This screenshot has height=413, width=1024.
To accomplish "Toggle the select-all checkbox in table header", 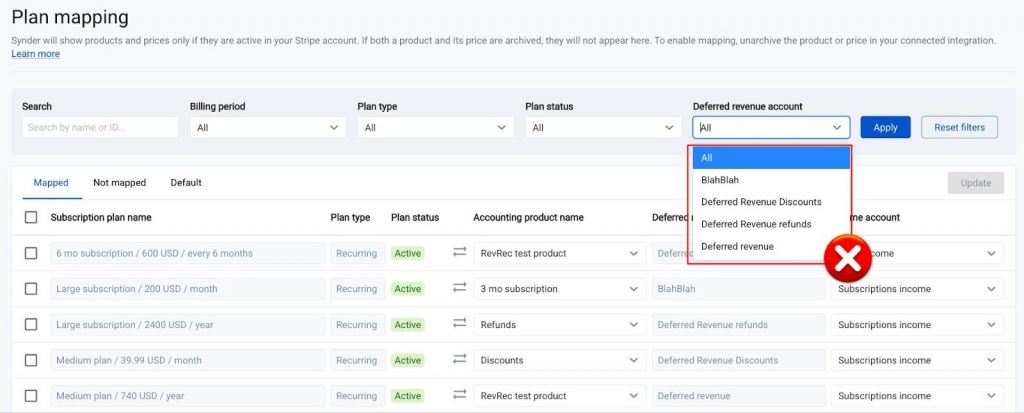I will tap(31, 217).
